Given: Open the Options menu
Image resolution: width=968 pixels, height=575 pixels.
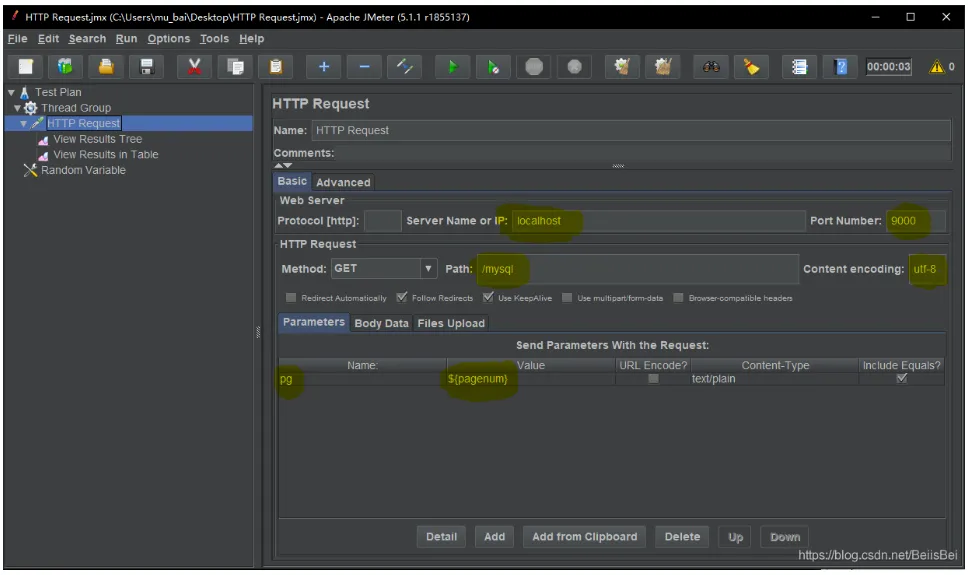Looking at the screenshot, I should [168, 39].
